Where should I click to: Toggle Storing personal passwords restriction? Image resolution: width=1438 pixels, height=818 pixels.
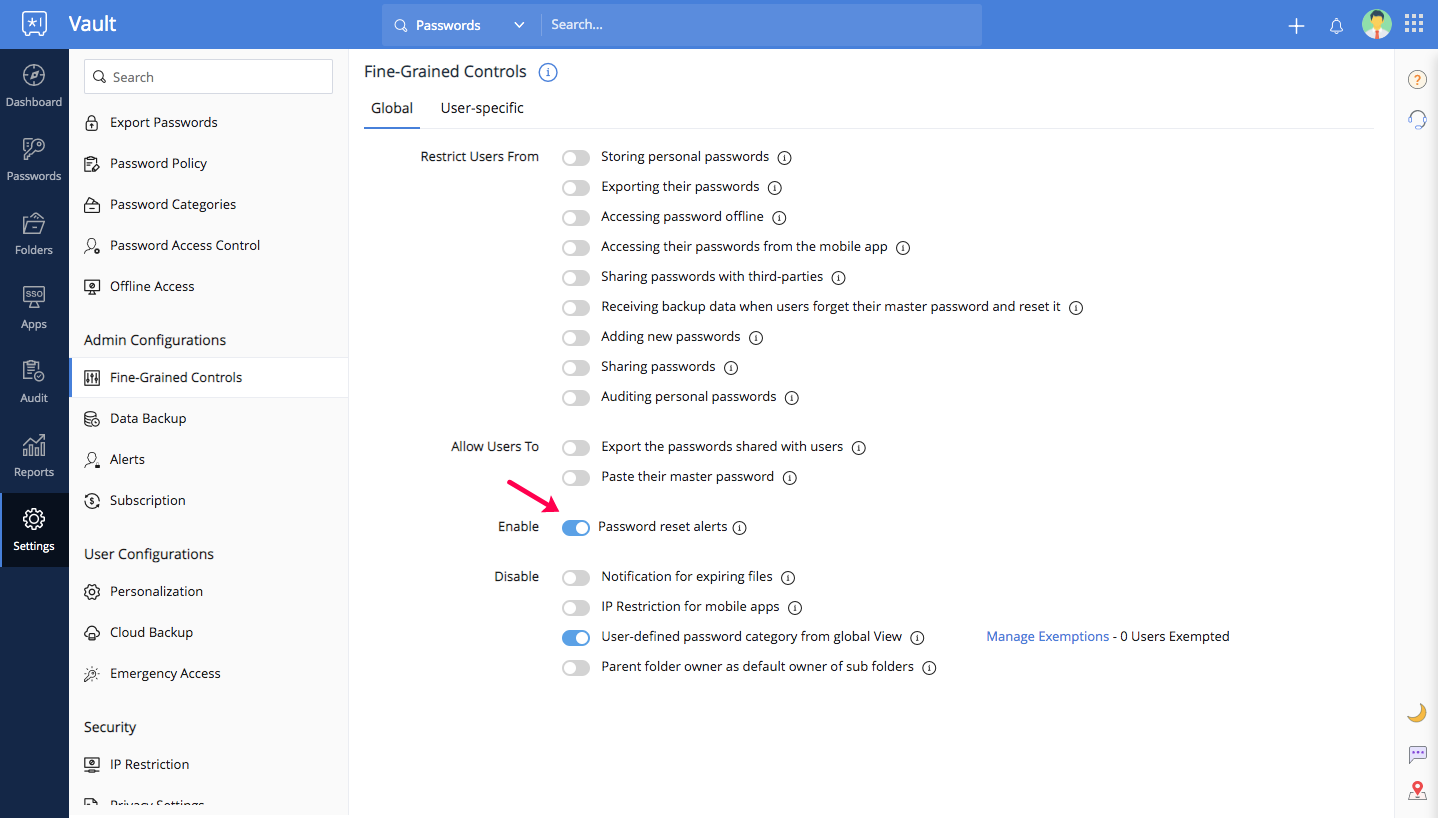[576, 158]
